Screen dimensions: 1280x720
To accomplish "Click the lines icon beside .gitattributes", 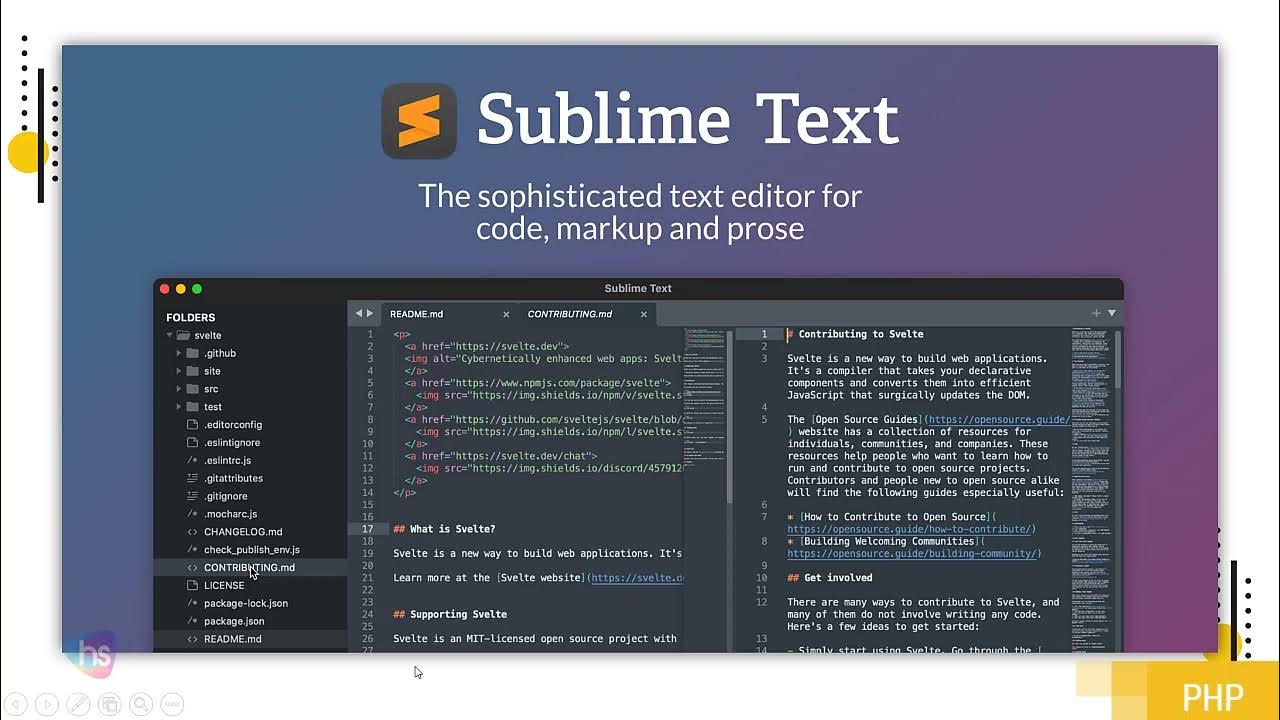I will (193, 478).
